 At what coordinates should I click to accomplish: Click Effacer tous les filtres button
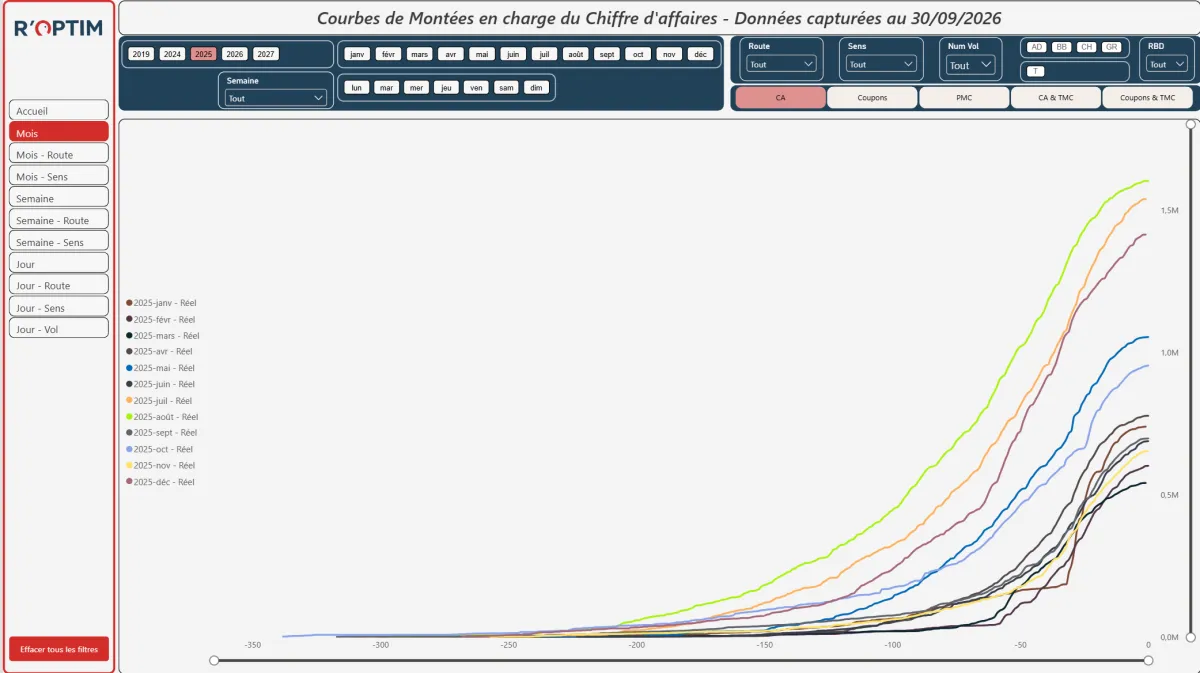tap(59, 649)
